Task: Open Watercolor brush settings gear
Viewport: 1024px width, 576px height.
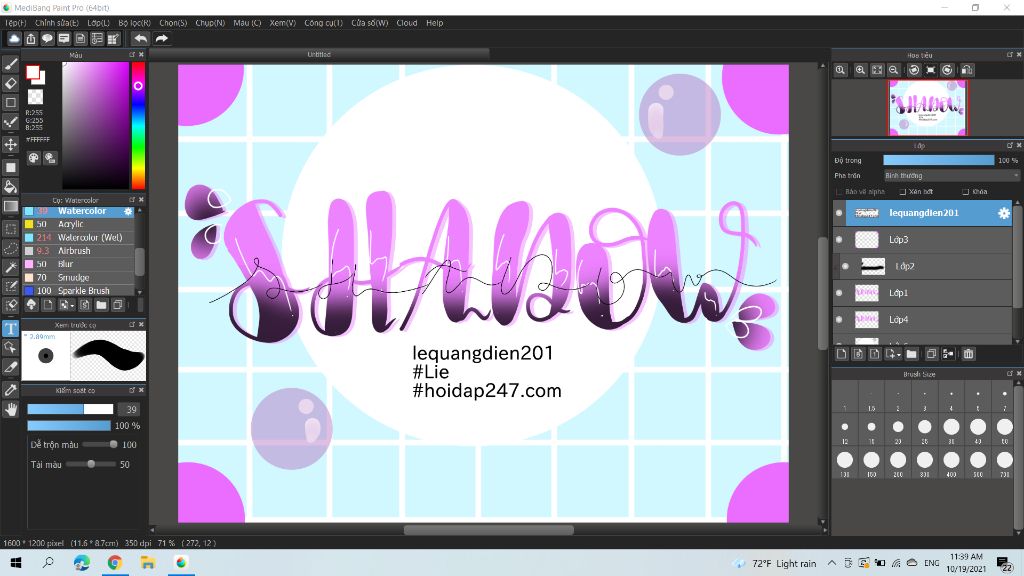Action: pos(128,212)
